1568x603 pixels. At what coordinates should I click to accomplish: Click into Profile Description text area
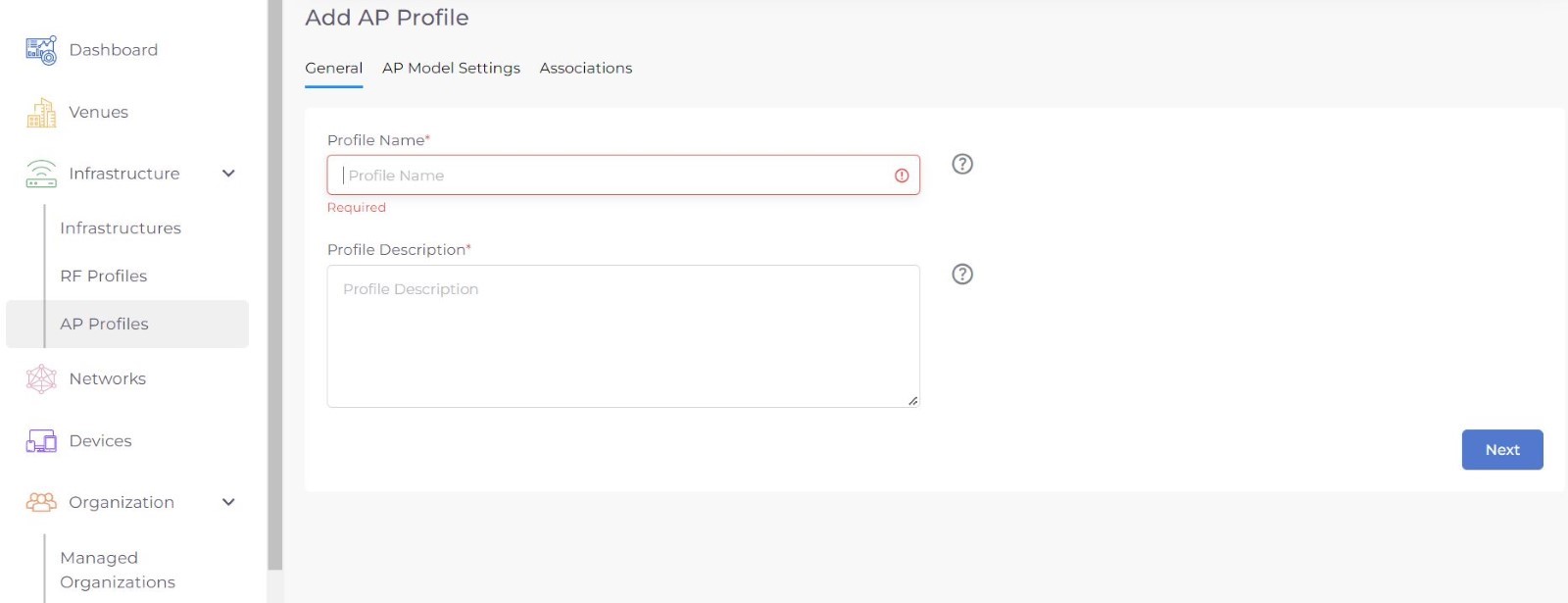point(622,336)
